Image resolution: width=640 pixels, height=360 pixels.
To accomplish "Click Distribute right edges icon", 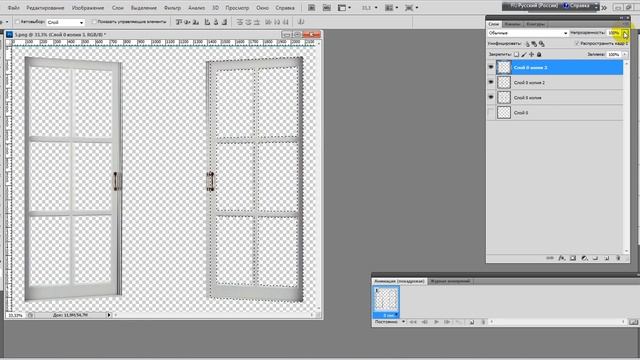I will [285, 22].
